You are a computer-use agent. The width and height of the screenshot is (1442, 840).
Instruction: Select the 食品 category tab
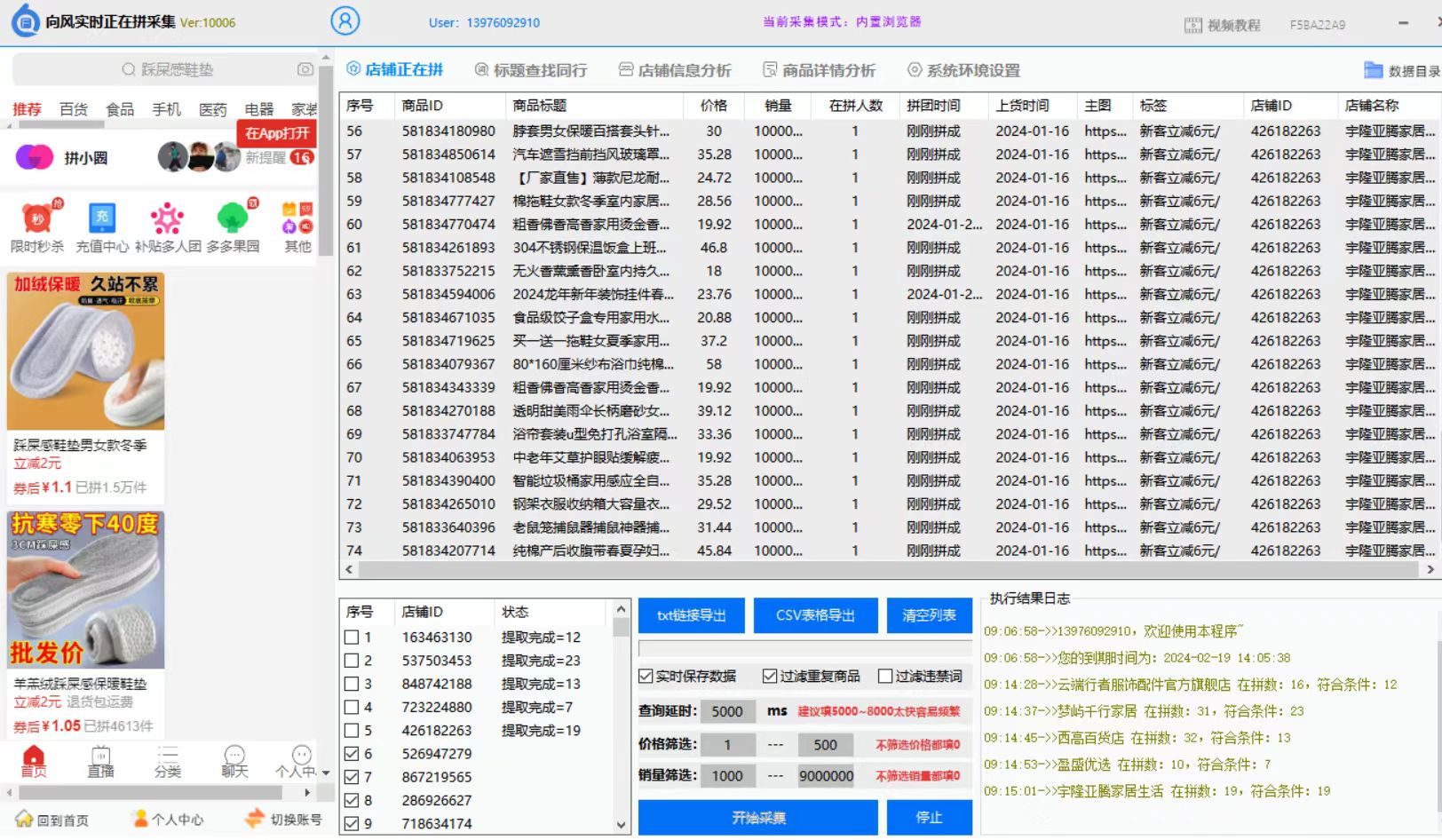coord(120,109)
